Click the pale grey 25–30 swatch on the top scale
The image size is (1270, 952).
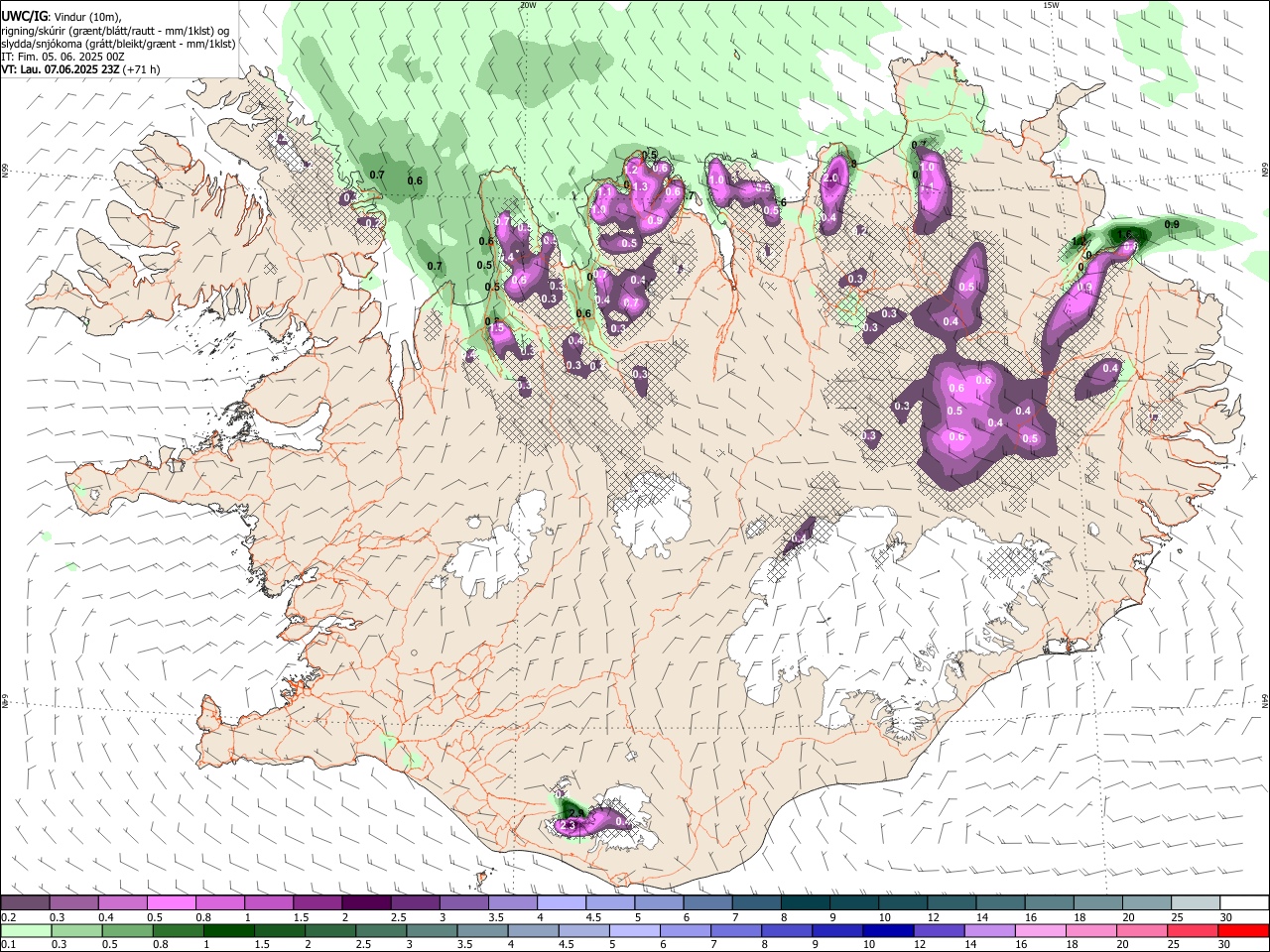1196,903
